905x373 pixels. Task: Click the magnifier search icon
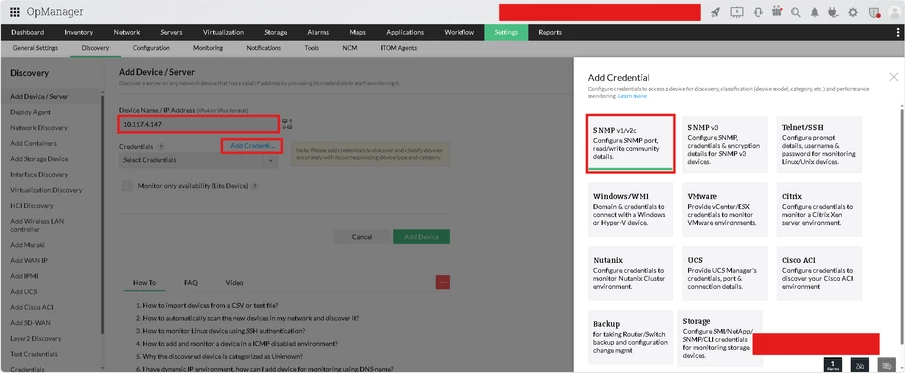[x=796, y=12]
